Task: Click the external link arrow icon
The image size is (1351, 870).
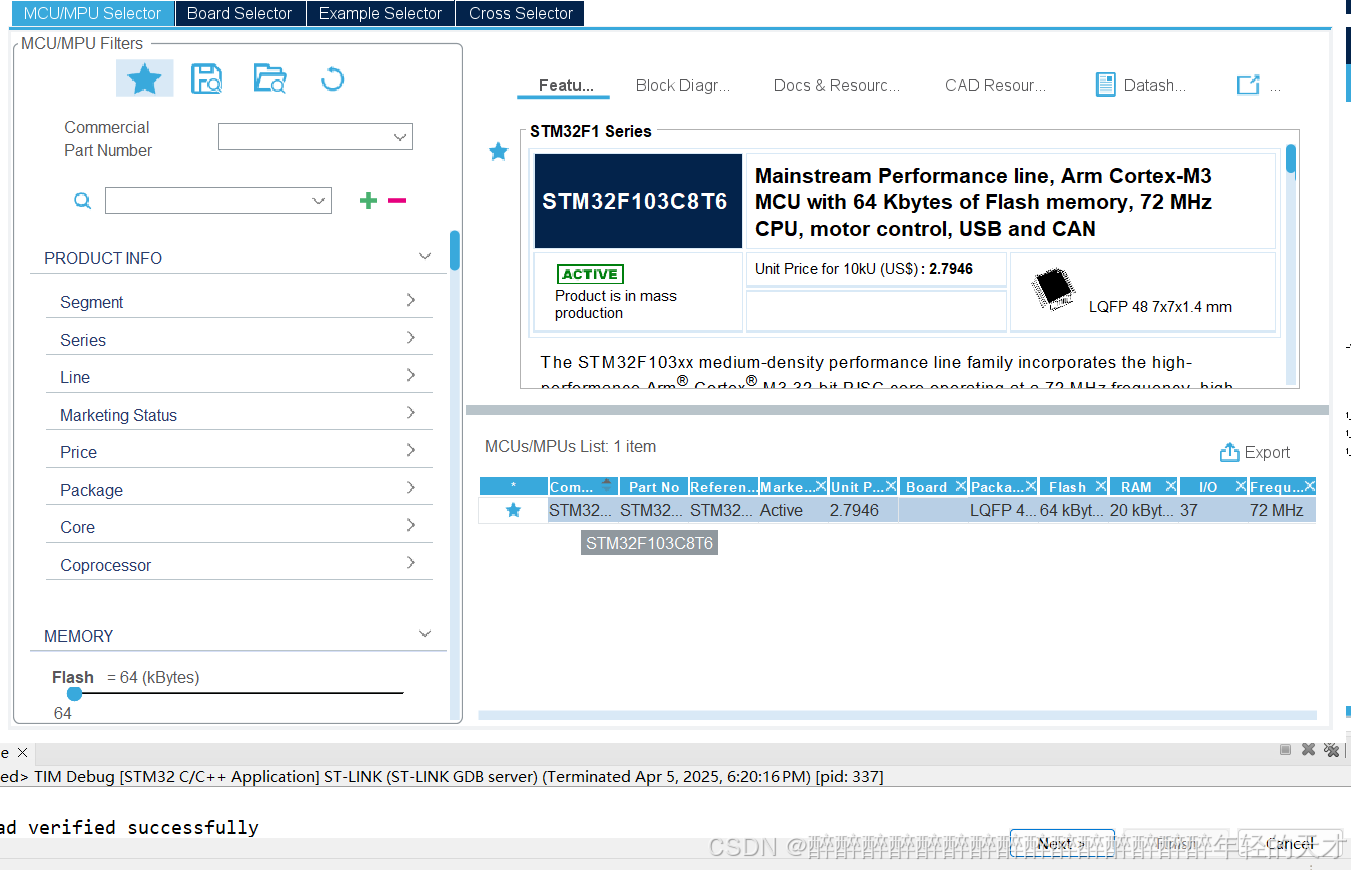Action: (x=1248, y=85)
